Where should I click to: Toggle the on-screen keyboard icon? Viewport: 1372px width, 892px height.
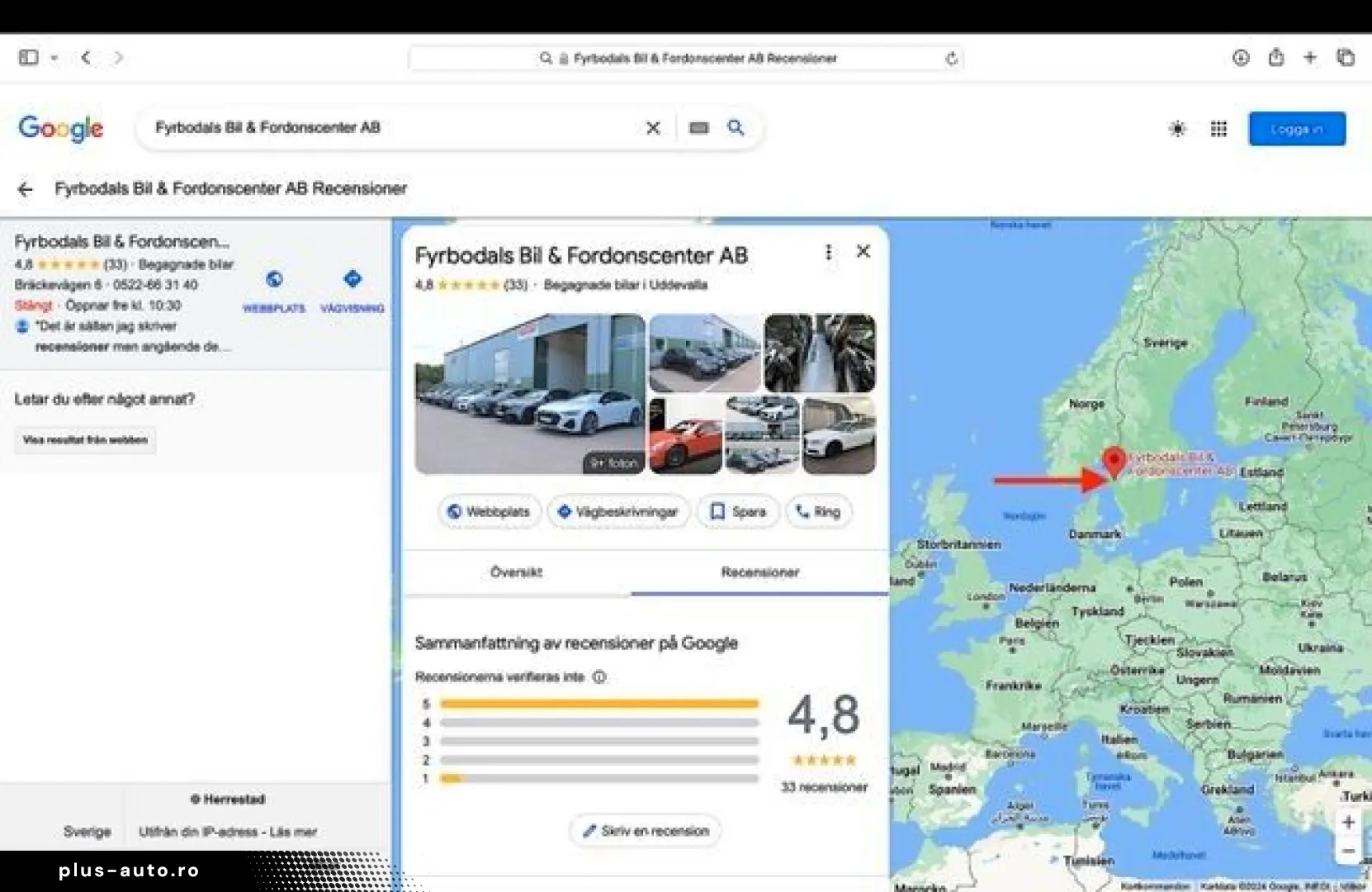click(698, 128)
